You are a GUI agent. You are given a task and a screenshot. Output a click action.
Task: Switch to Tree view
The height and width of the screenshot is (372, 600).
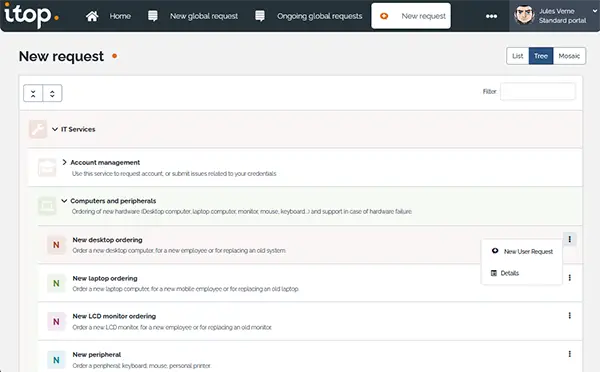pyautogui.click(x=541, y=56)
